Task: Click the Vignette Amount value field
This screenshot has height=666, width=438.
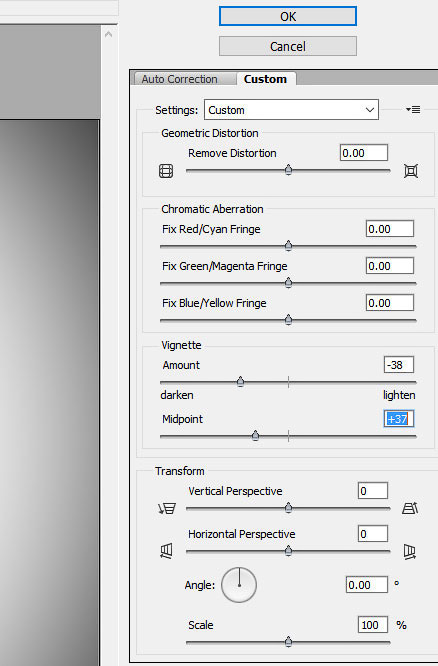Action: pyautogui.click(x=399, y=365)
